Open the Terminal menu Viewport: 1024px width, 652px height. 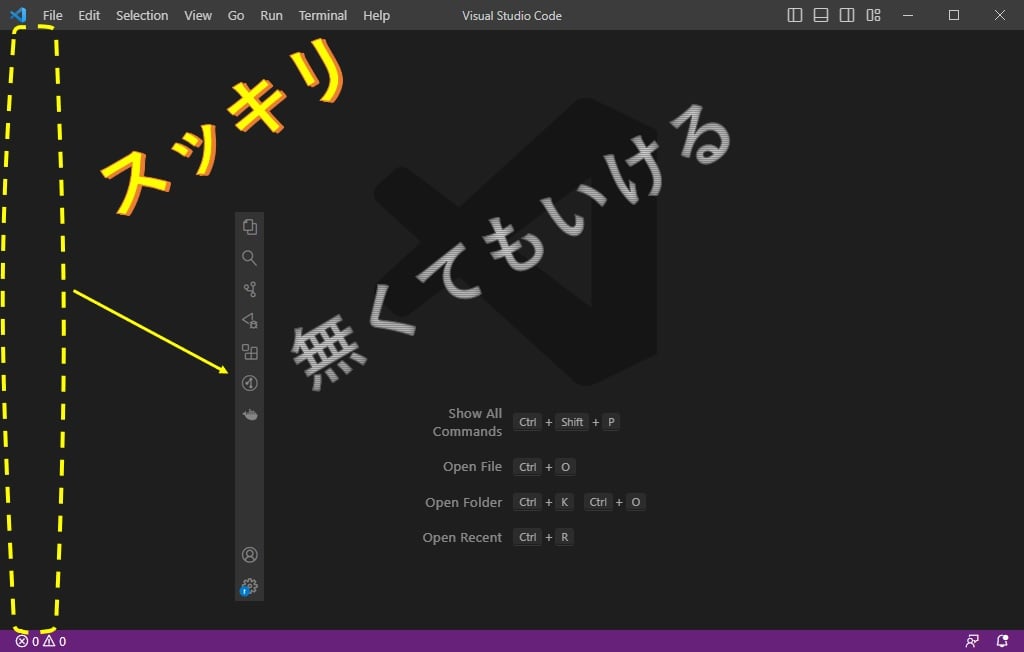tap(323, 16)
